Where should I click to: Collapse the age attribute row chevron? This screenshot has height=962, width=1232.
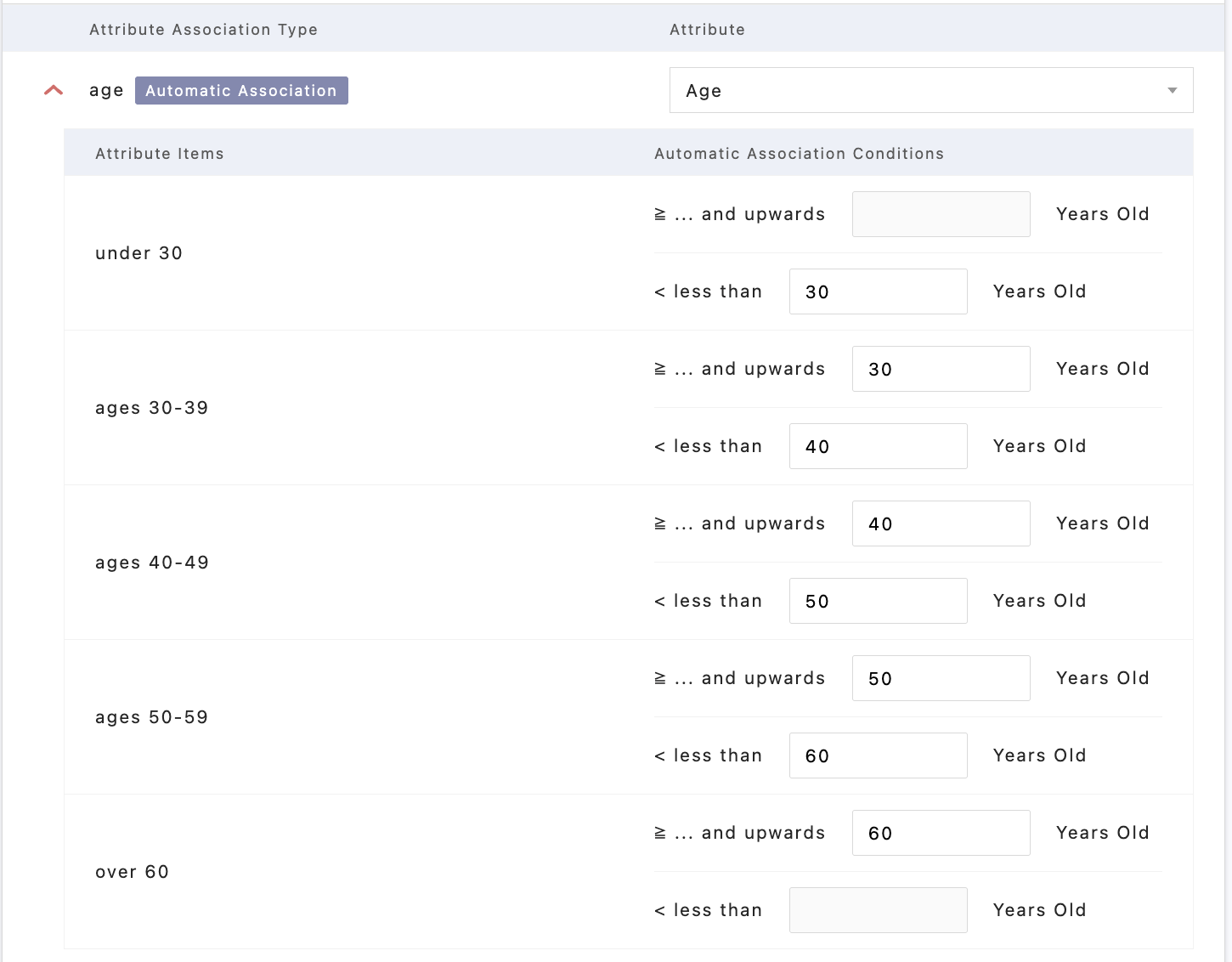point(54,90)
